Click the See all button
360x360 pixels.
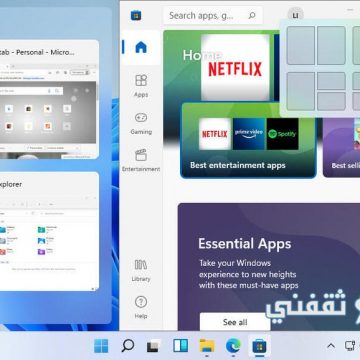click(235, 322)
